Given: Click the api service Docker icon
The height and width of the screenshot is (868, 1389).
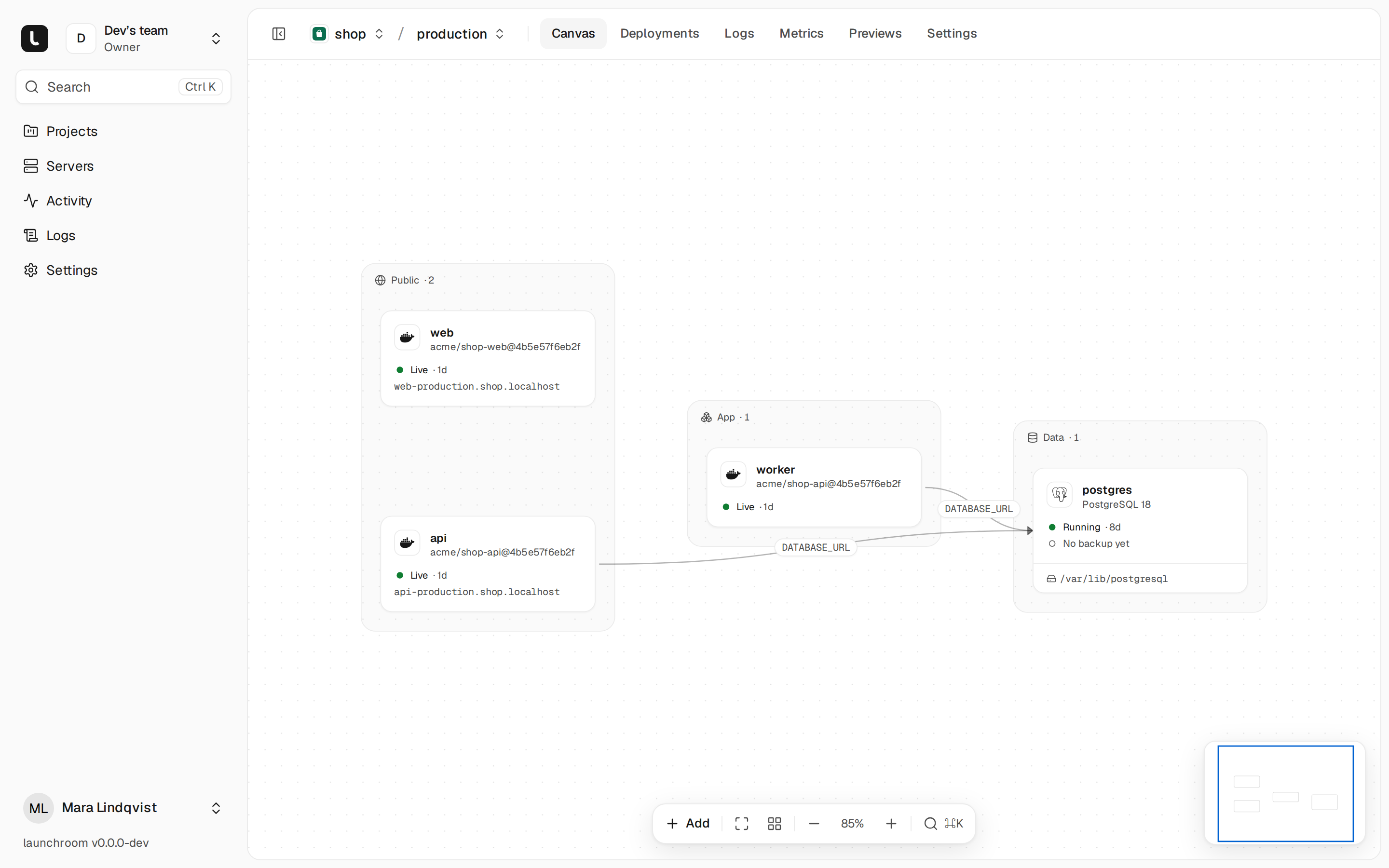Looking at the screenshot, I should click(407, 542).
